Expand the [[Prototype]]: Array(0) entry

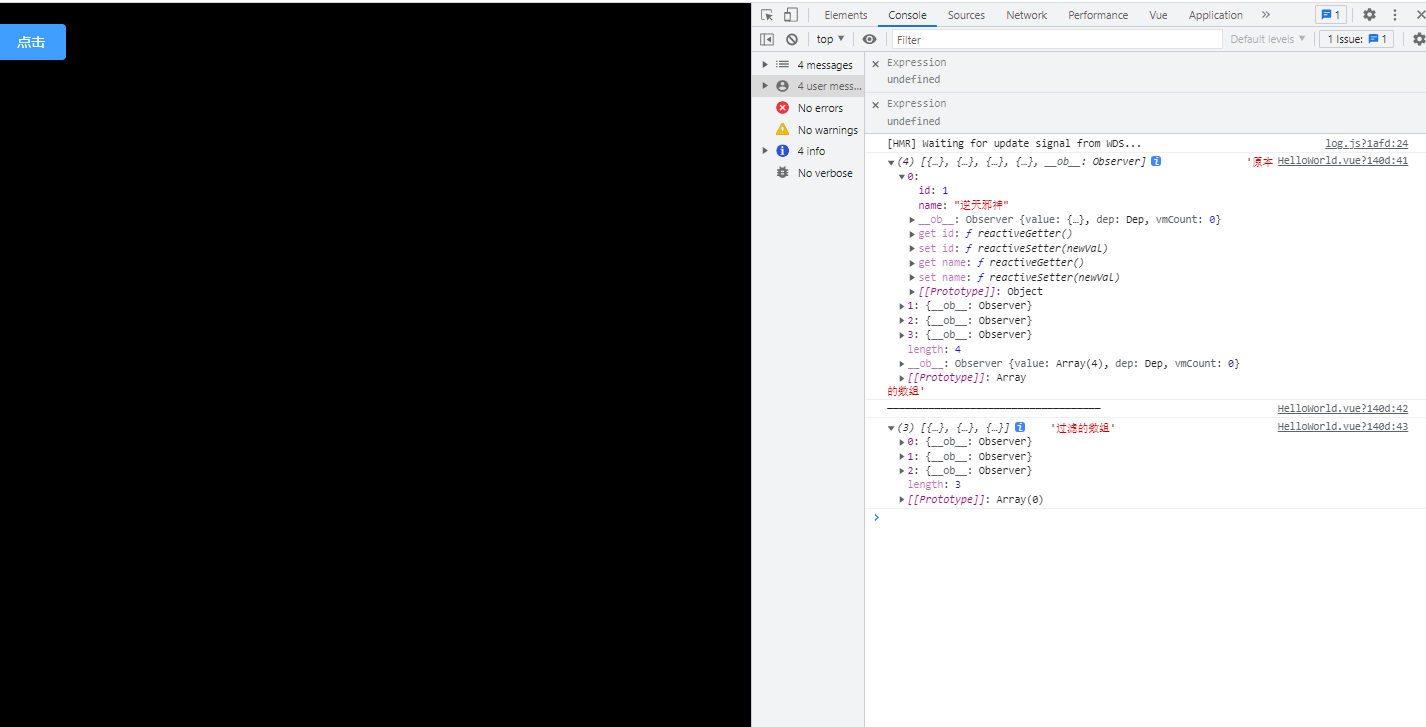click(x=902, y=500)
